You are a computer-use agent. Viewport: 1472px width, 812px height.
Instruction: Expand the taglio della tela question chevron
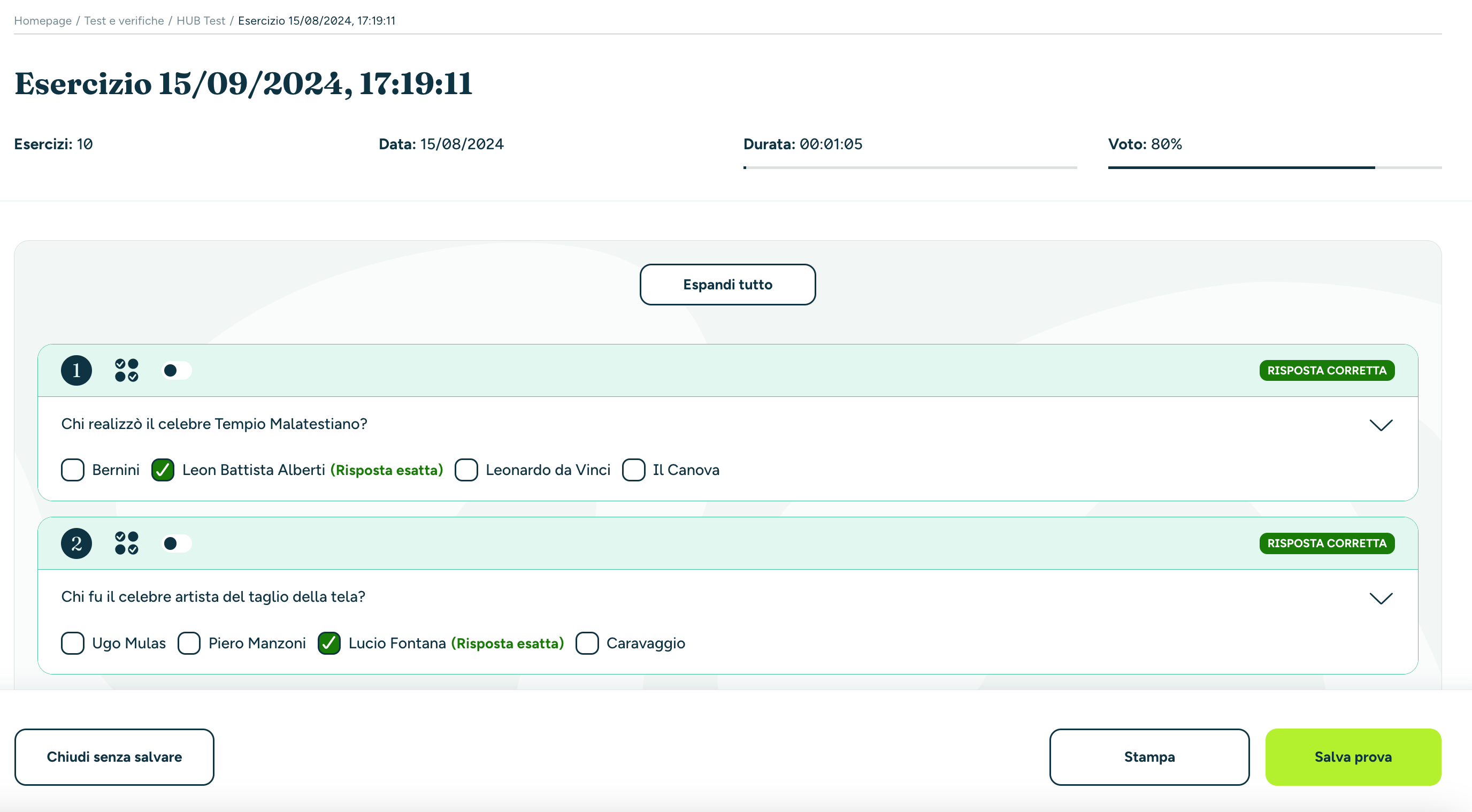pyautogui.click(x=1381, y=597)
